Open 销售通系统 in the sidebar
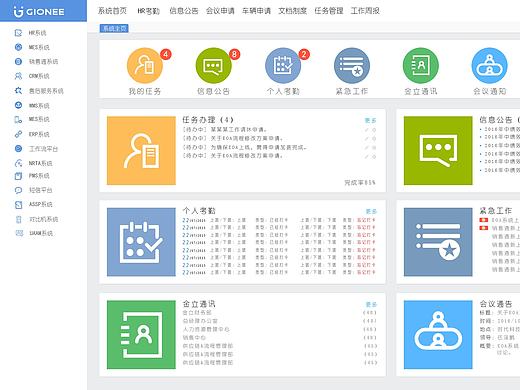Screen dimensions: 520x390 (43, 62)
